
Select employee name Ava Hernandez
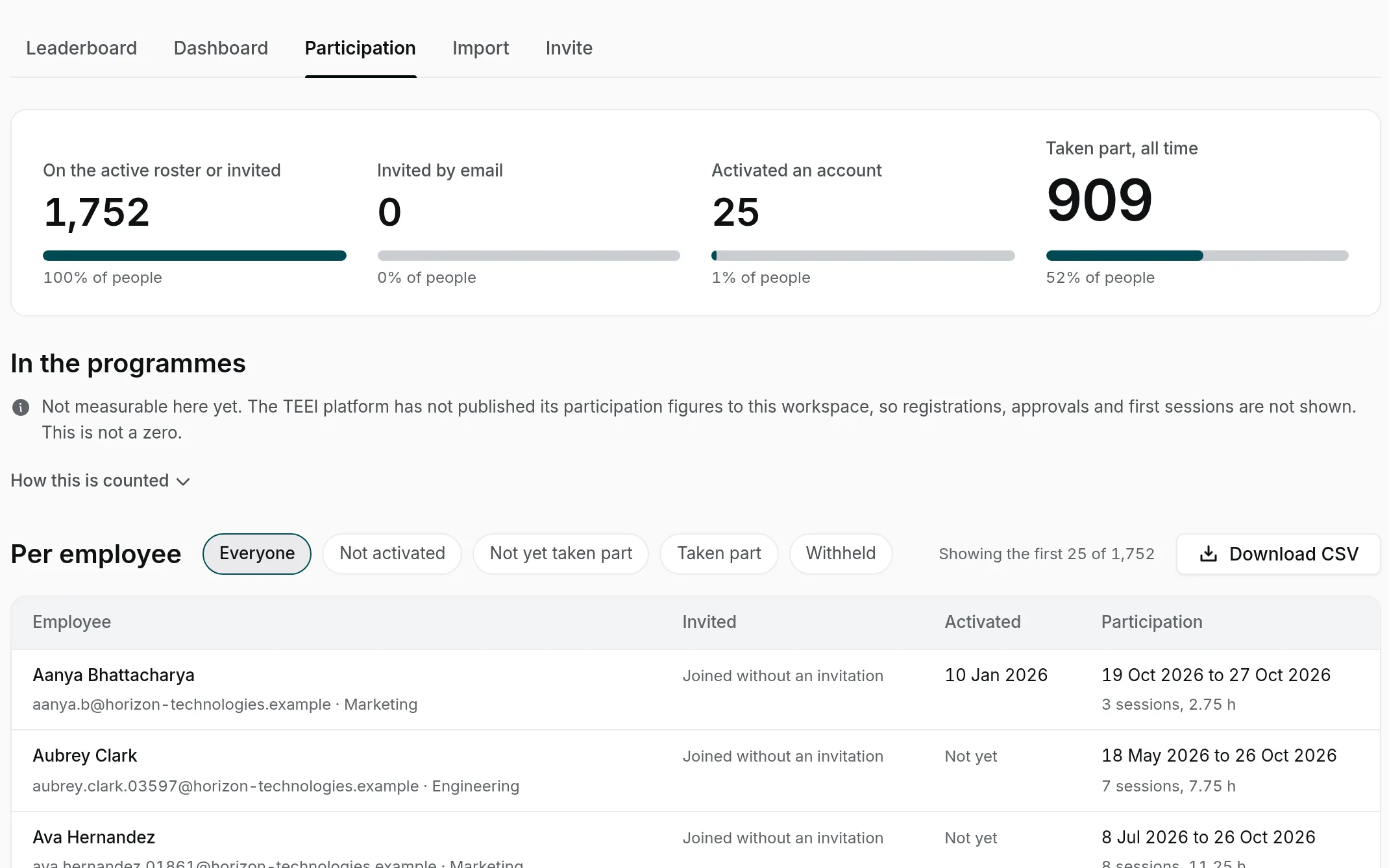94,838
